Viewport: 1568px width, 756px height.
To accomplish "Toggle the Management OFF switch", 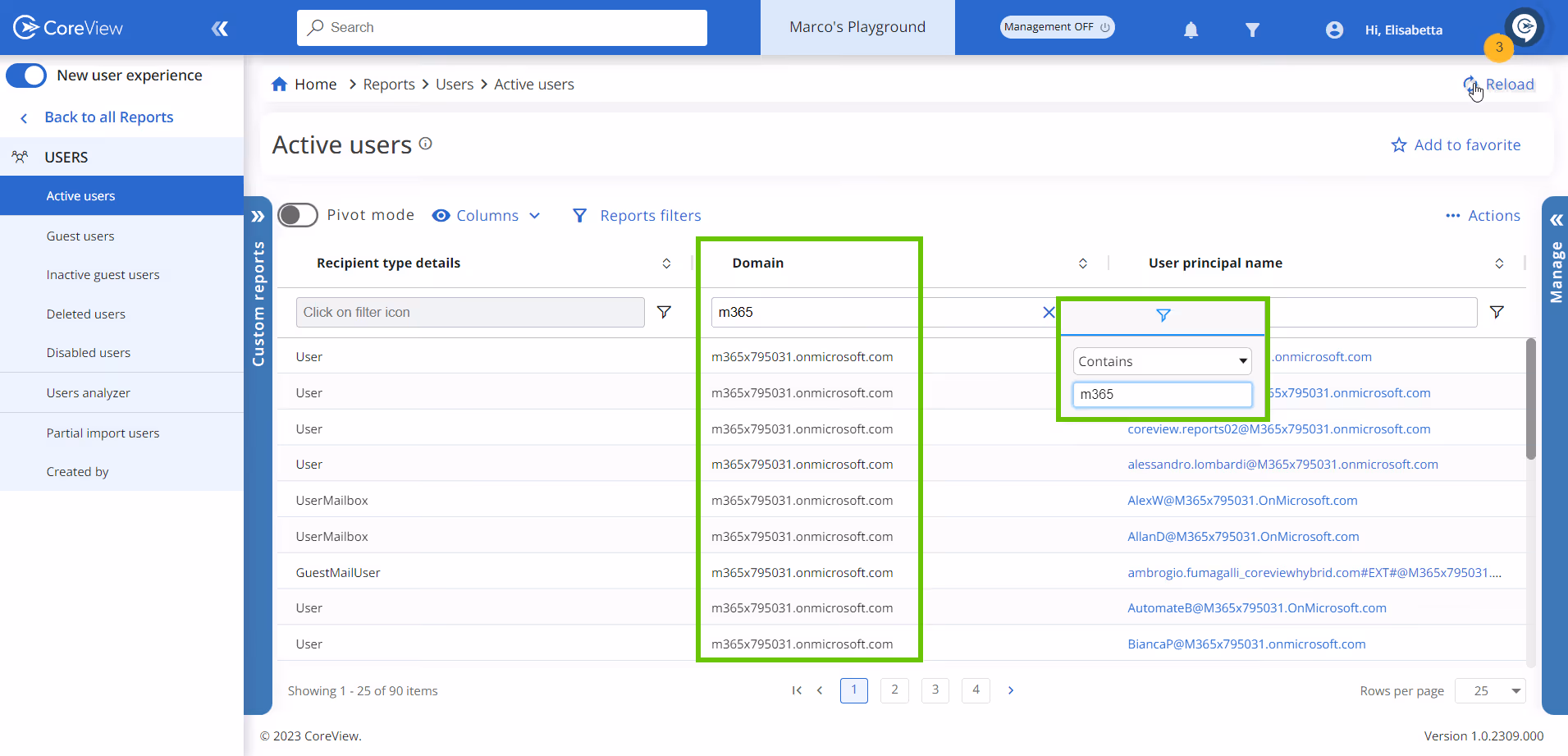I will 1057,27.
